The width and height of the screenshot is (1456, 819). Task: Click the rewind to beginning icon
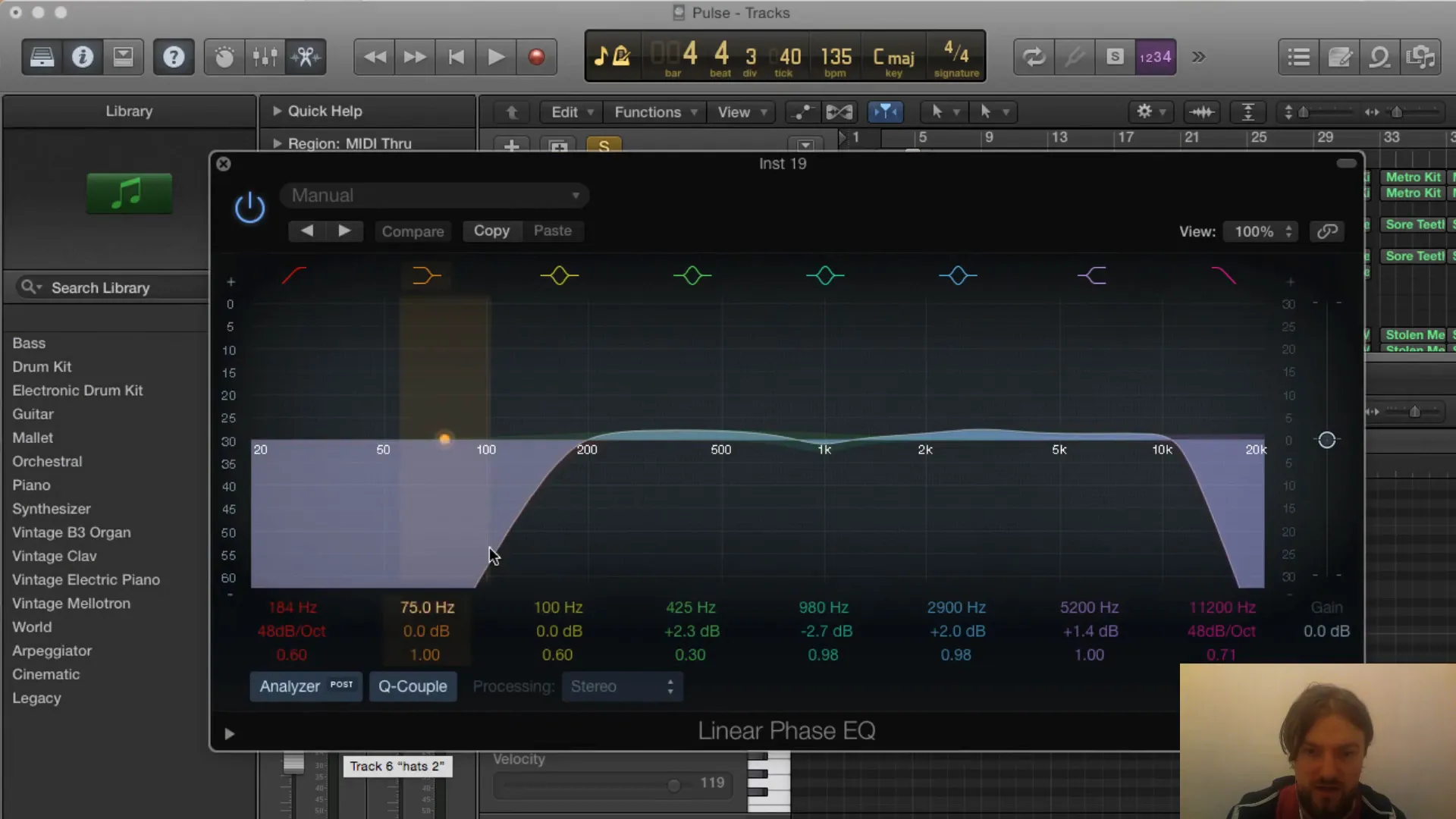(x=455, y=57)
